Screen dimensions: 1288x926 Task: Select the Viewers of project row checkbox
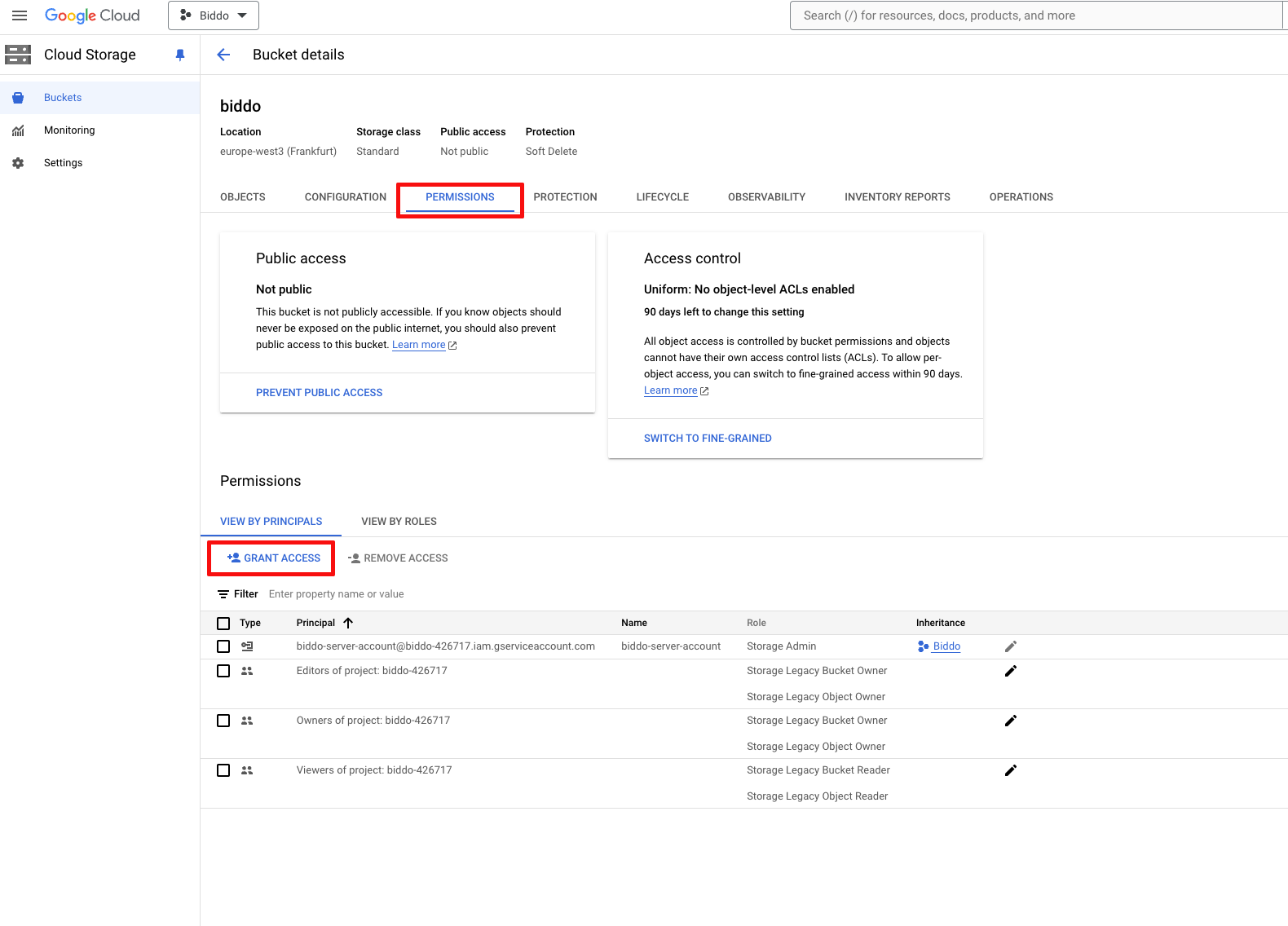point(223,770)
